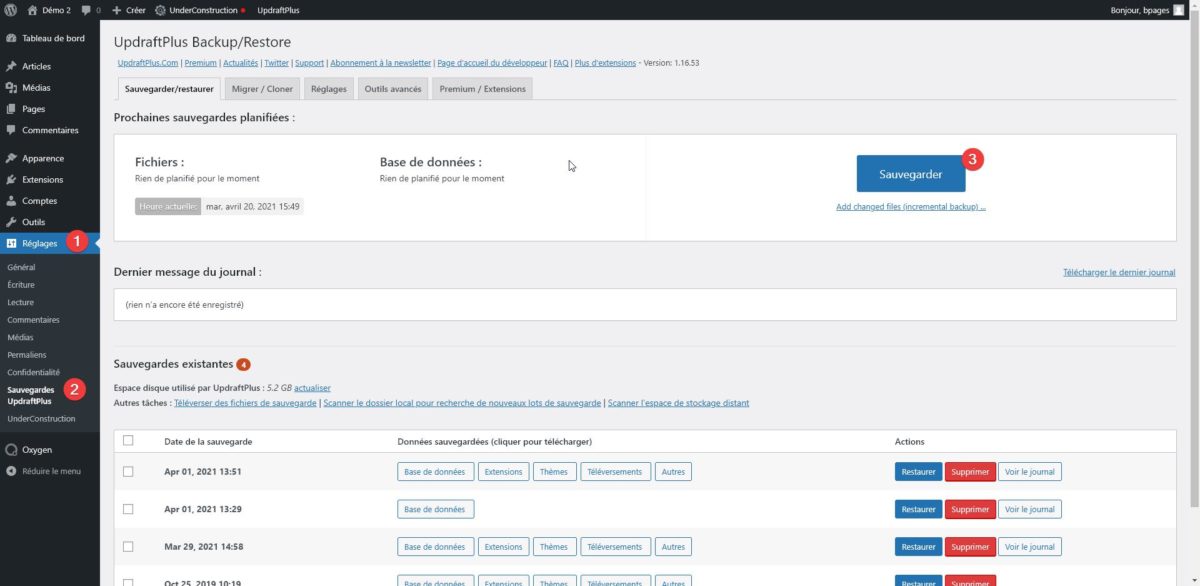Open the UnderConstruction gear in the admin bar

point(161,10)
